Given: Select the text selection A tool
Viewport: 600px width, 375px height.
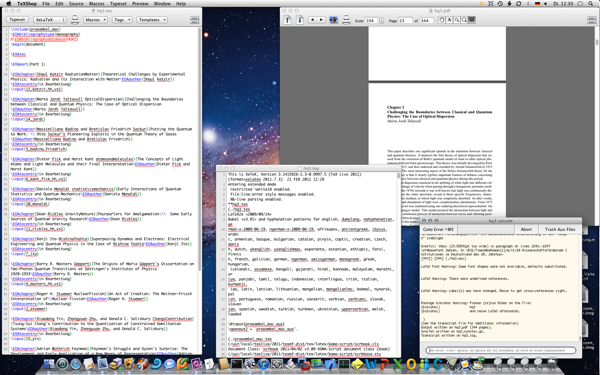Looking at the screenshot, I should click(449, 20).
